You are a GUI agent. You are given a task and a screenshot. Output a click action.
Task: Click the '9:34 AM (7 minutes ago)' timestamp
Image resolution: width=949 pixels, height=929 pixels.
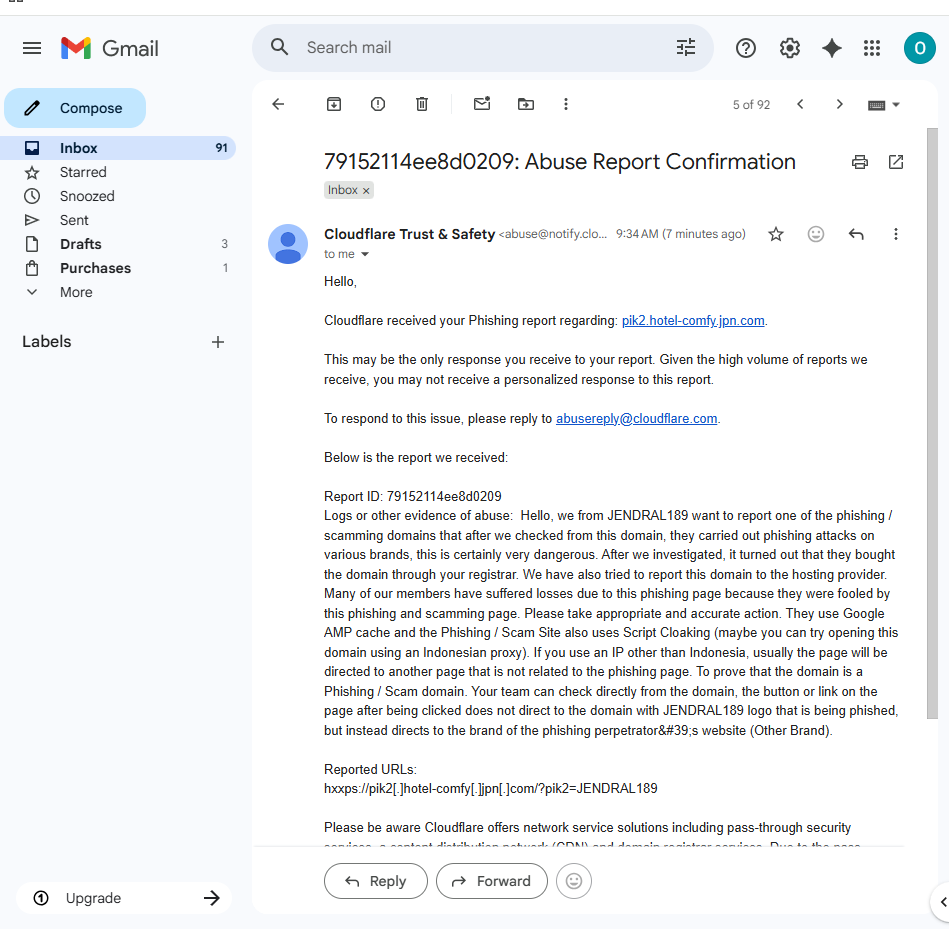[680, 234]
